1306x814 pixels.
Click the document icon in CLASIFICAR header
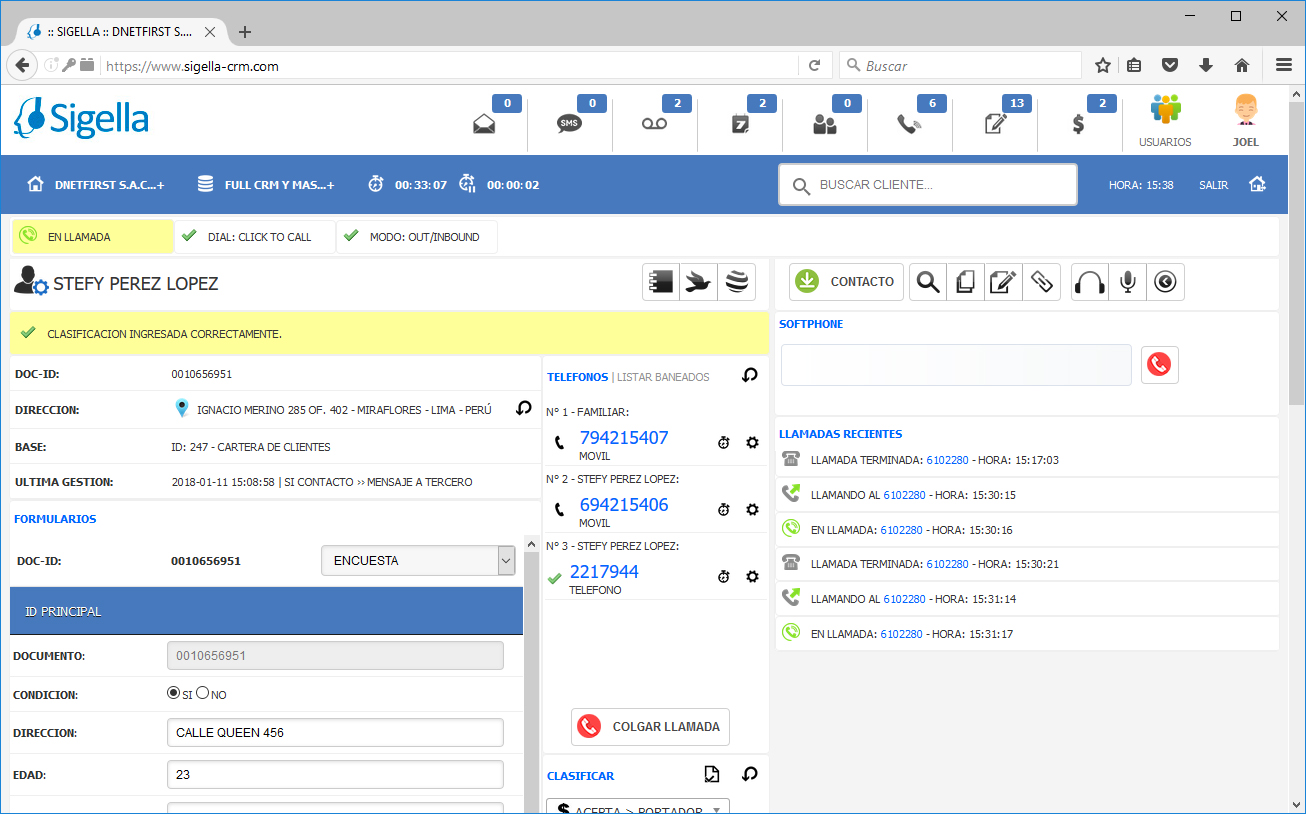pyautogui.click(x=712, y=774)
